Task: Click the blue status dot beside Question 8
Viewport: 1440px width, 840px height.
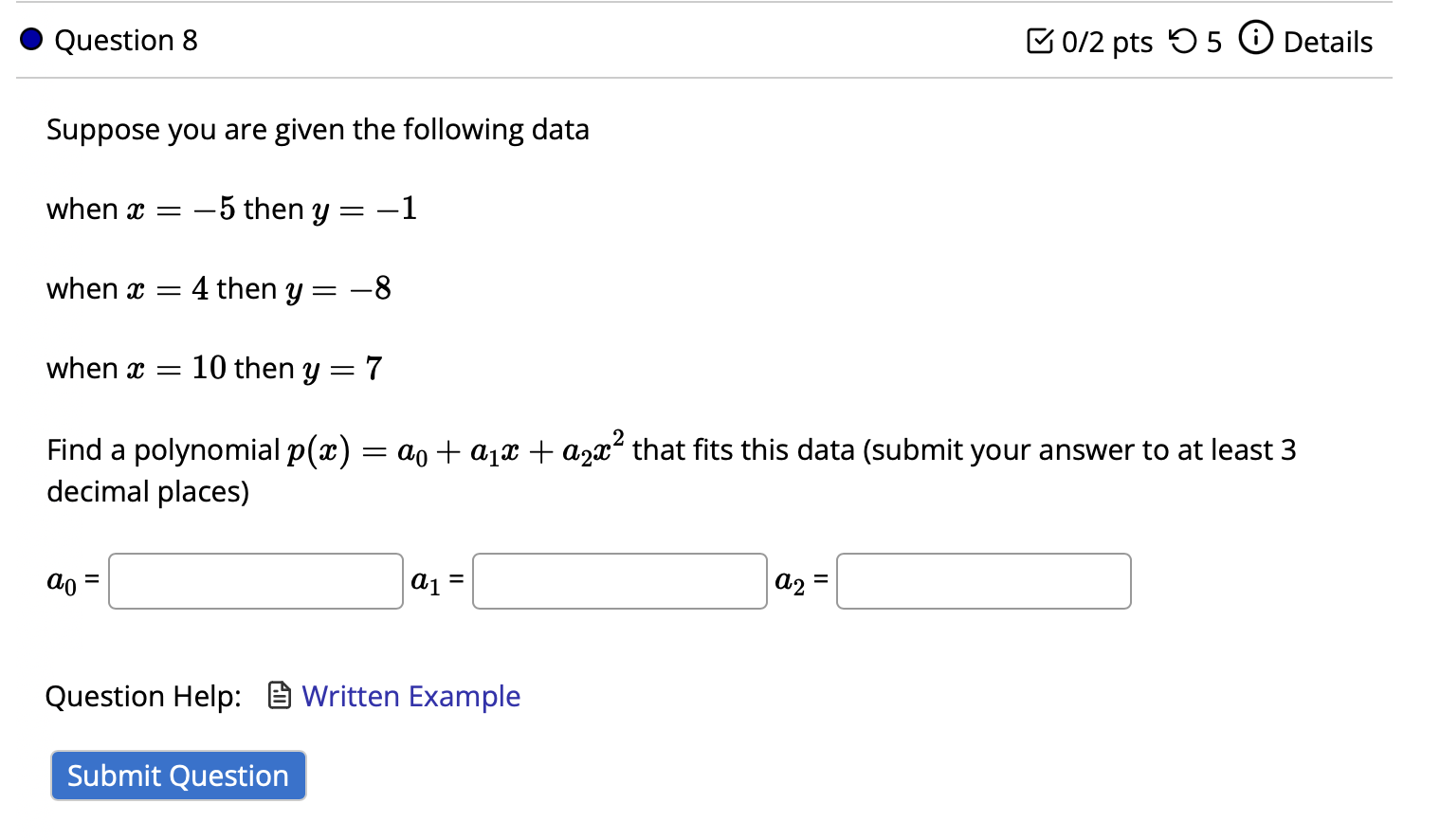Action: (x=31, y=40)
